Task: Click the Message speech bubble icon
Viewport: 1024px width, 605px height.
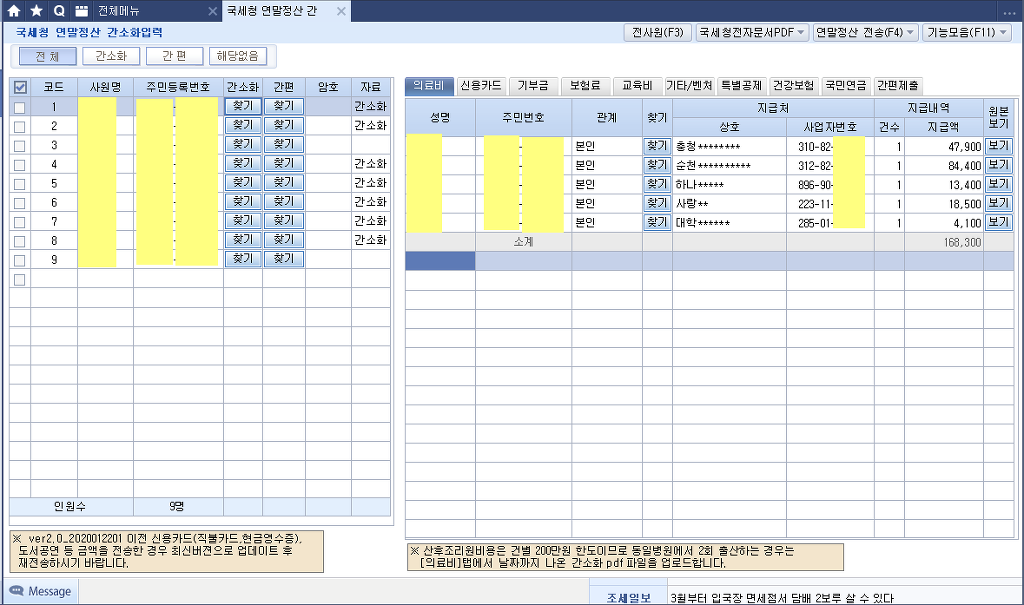Action: click(16, 591)
